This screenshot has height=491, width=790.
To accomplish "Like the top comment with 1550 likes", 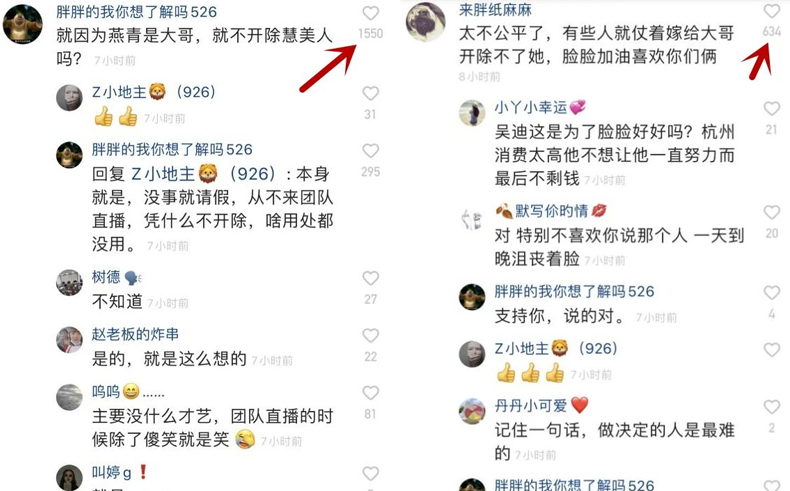I will [x=370, y=13].
